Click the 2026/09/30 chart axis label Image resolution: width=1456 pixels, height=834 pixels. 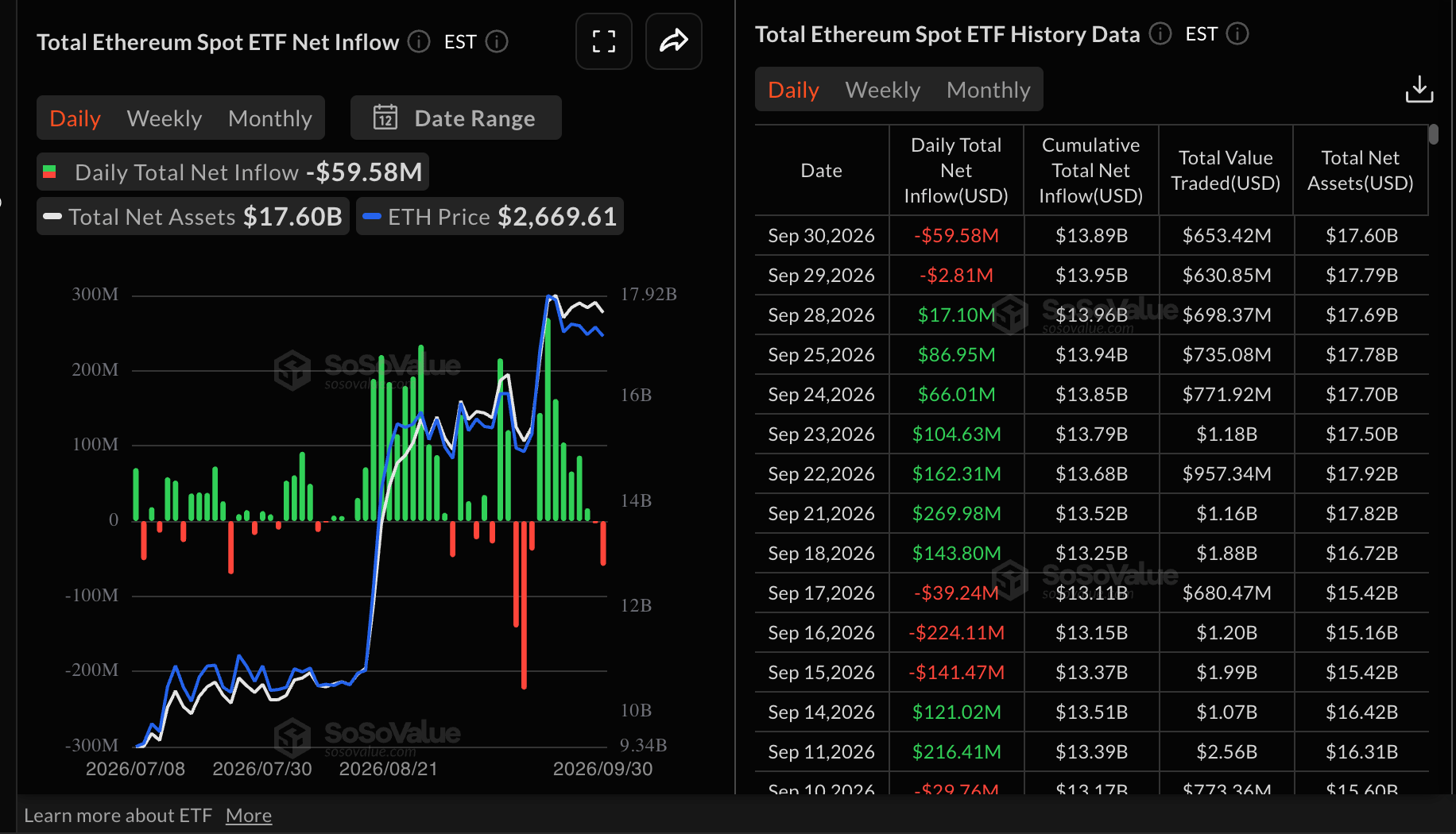click(x=602, y=769)
